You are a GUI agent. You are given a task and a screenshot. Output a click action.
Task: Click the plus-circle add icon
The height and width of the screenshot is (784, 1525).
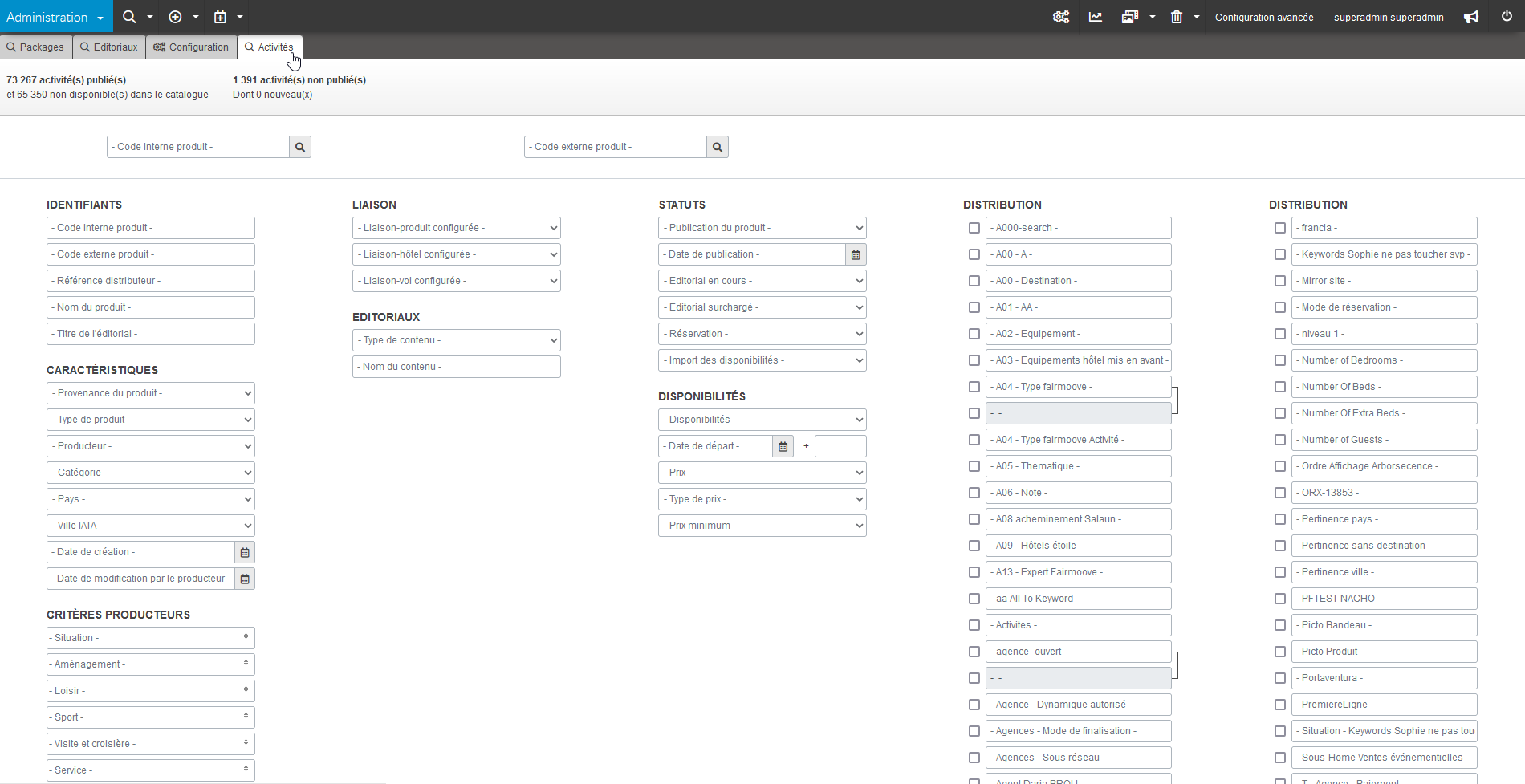click(175, 17)
